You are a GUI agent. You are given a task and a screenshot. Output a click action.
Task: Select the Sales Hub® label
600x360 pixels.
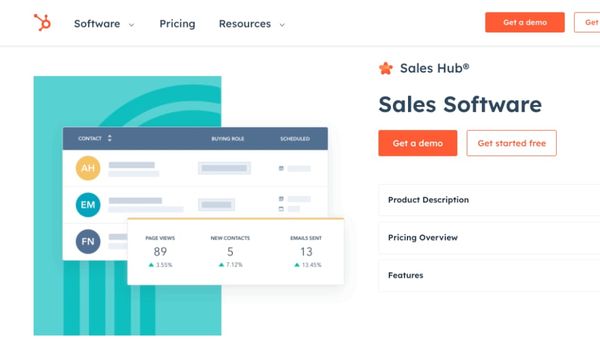[x=434, y=68]
